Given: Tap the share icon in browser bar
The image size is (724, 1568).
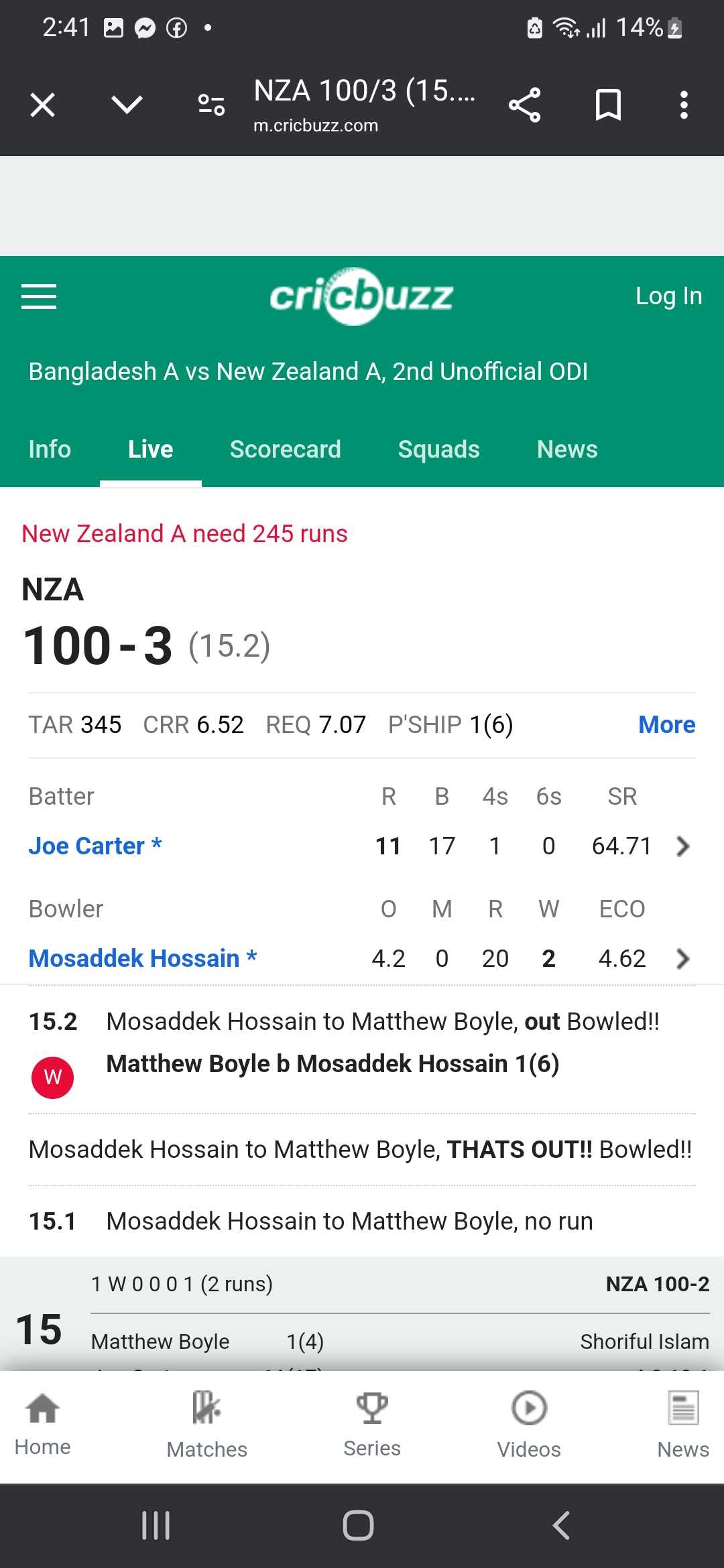Looking at the screenshot, I should (x=524, y=105).
